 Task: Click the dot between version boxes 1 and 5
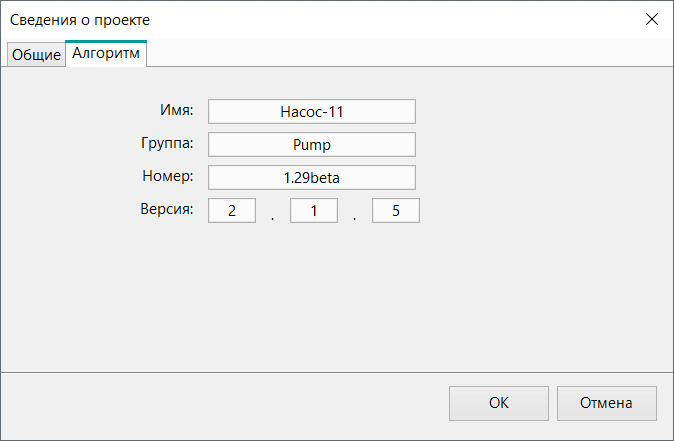tap(354, 216)
